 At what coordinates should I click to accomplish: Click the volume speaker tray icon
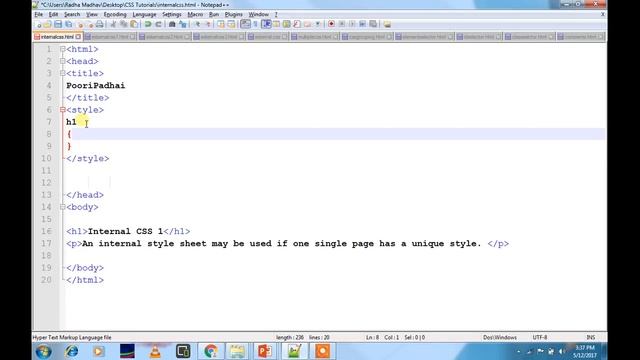pyautogui.click(x=562, y=351)
